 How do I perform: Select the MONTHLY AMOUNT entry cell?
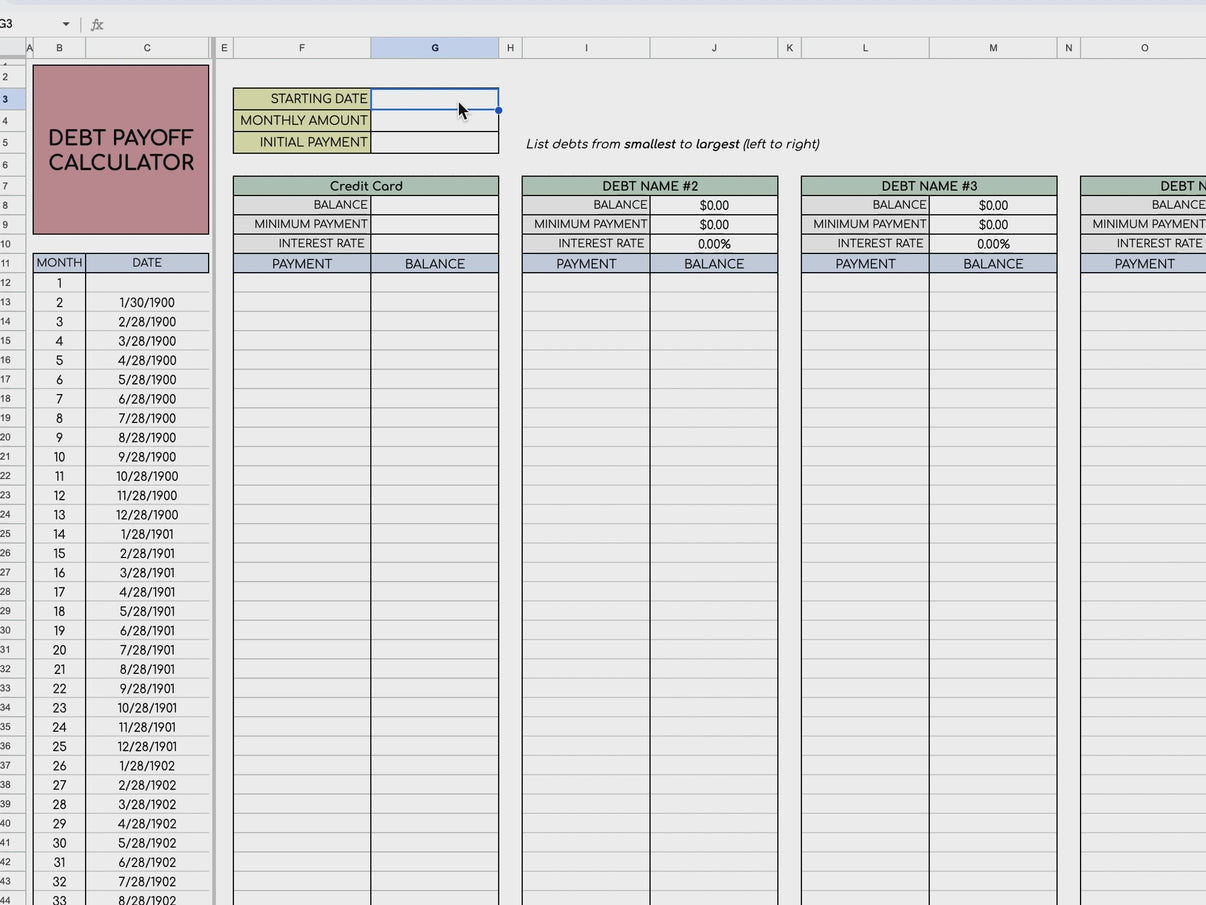tap(434, 120)
